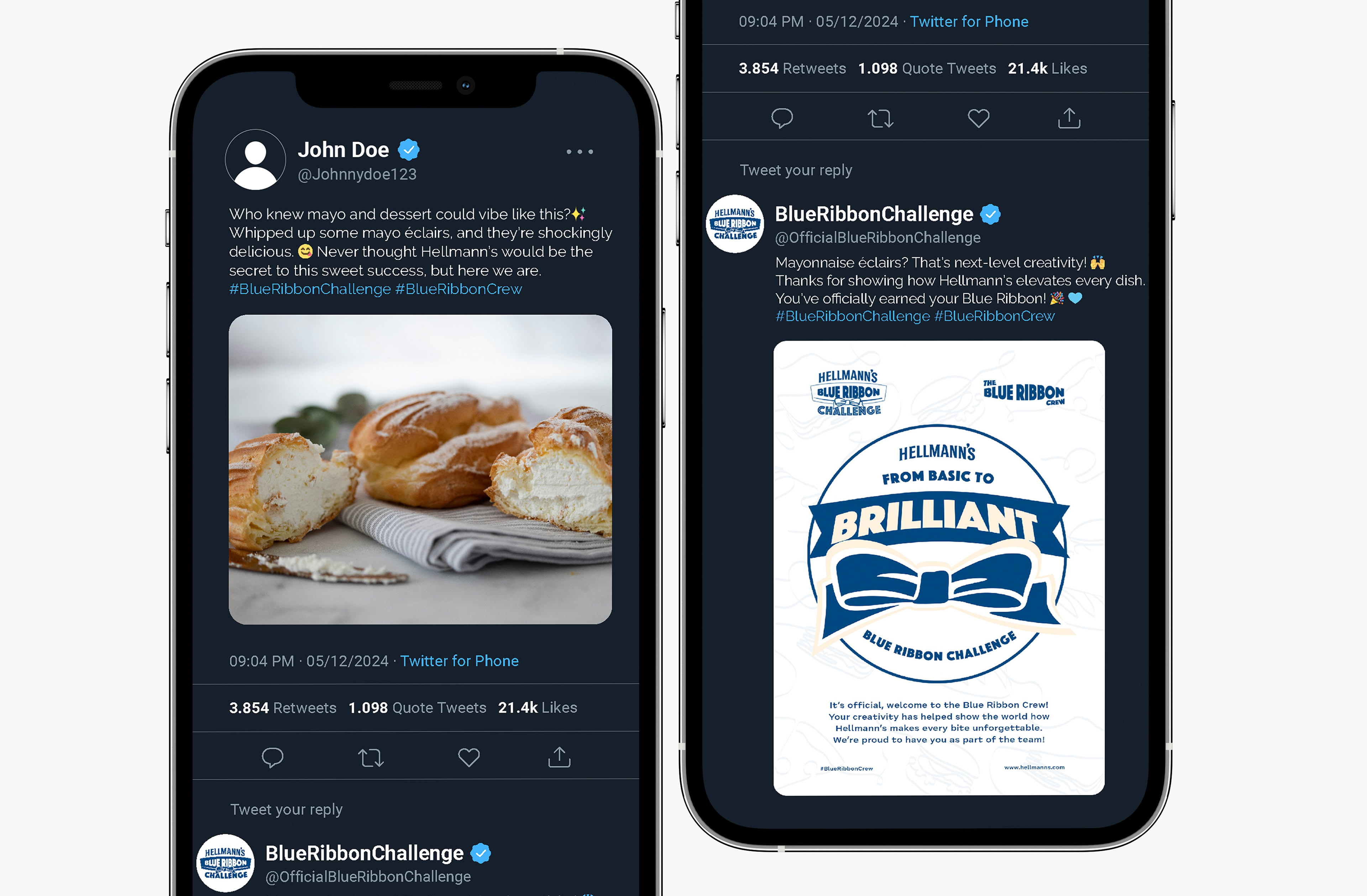Open the #BlueRibbonCrew hashtag in John Doe's tweet

pos(459,289)
